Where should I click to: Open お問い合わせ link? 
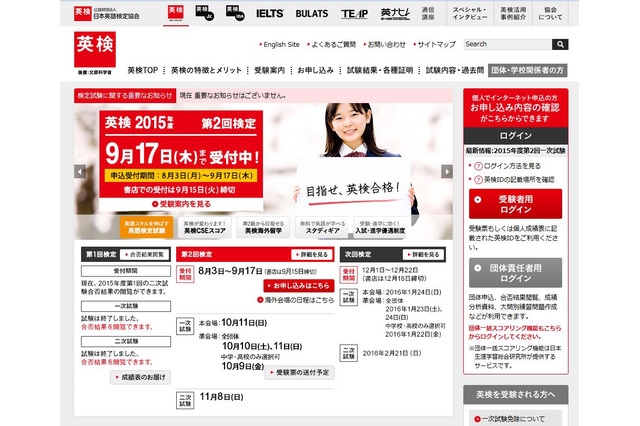387,44
